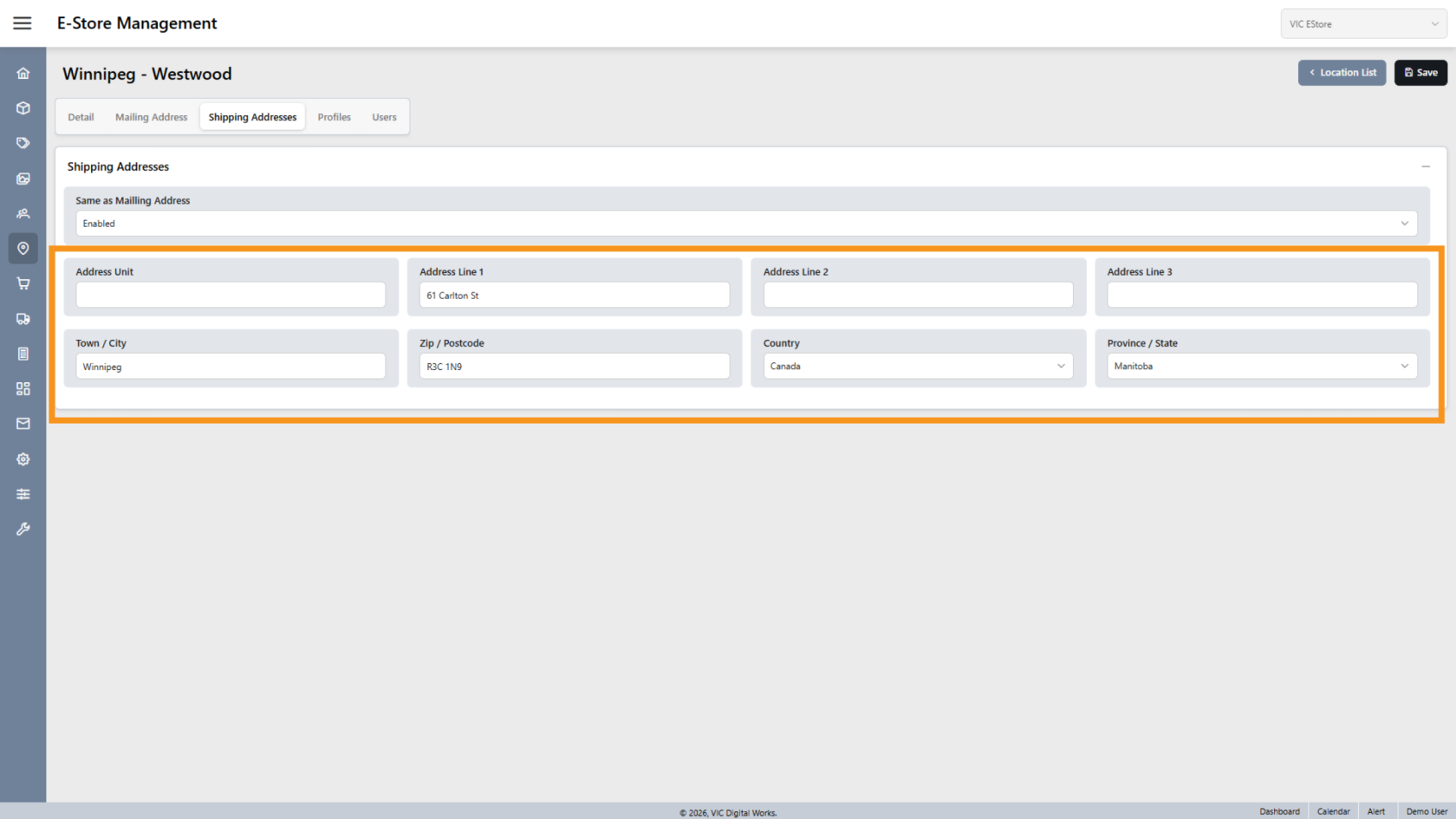1456x819 pixels.
Task: Open the products box icon in sidebar
Action: coord(23,108)
